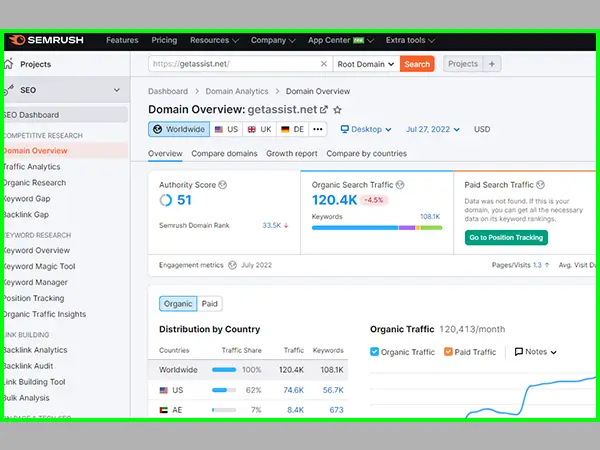This screenshot has height=450, width=600.
Task: Click Organic Search Traffic card
Action: point(377,212)
